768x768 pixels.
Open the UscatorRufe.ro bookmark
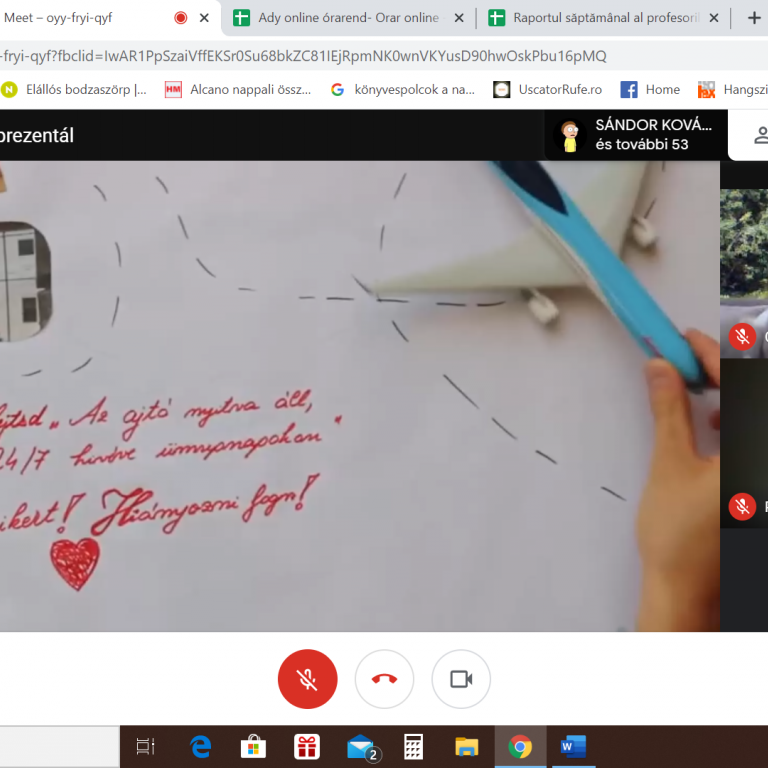[x=548, y=89]
